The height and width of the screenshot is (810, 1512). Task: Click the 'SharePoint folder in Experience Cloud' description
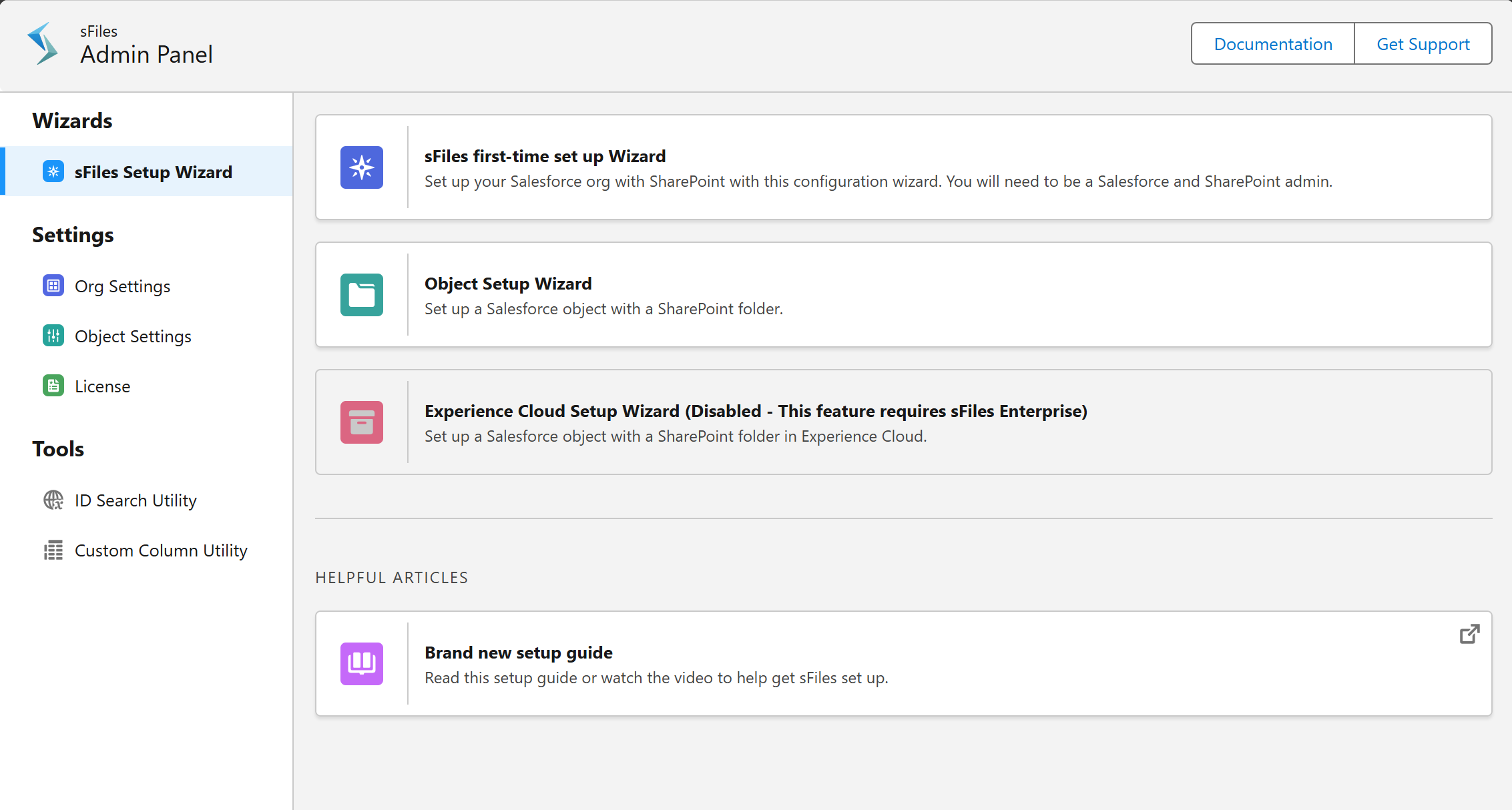click(x=676, y=436)
